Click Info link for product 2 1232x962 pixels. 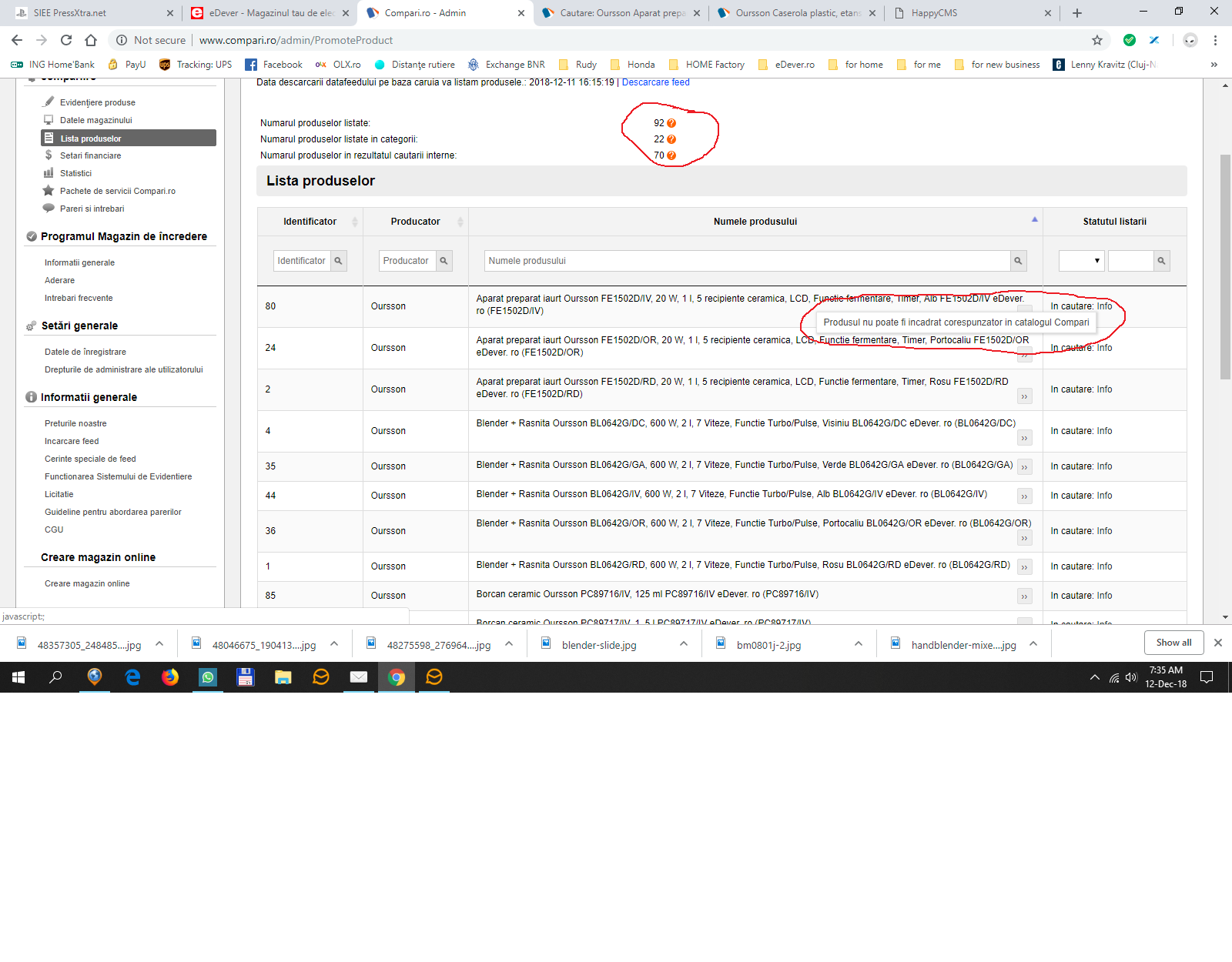(1104, 389)
